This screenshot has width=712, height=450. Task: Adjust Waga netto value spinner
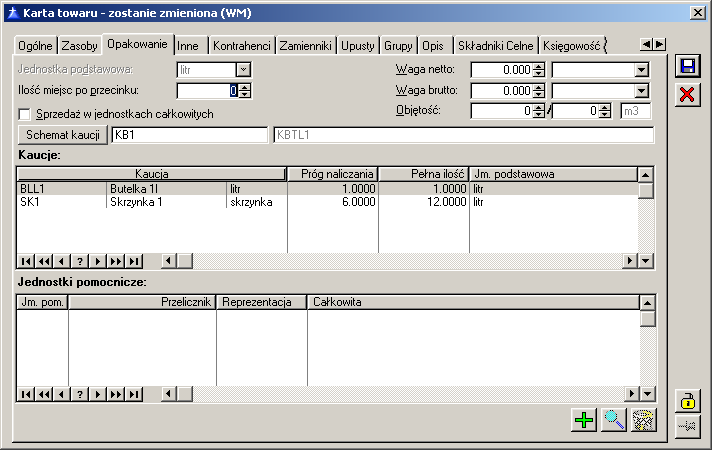[x=539, y=70]
